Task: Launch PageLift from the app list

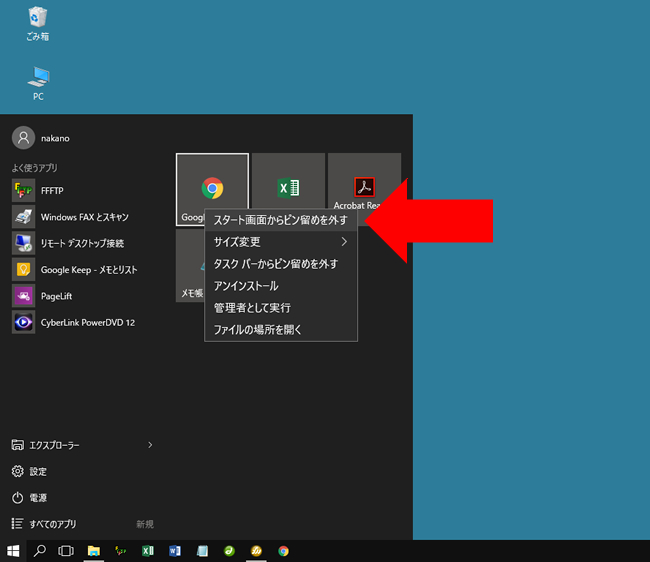Action: coord(56,296)
